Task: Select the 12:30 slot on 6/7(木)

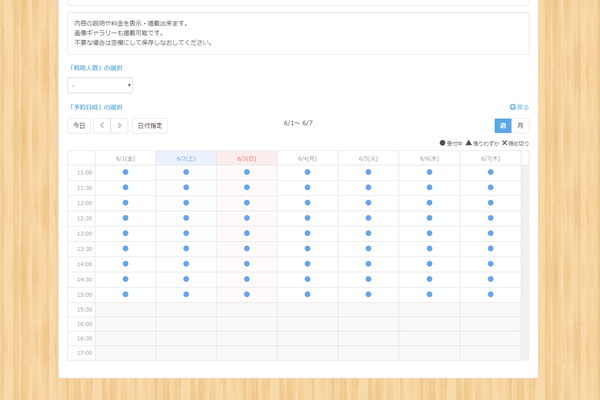Action: coord(491,218)
